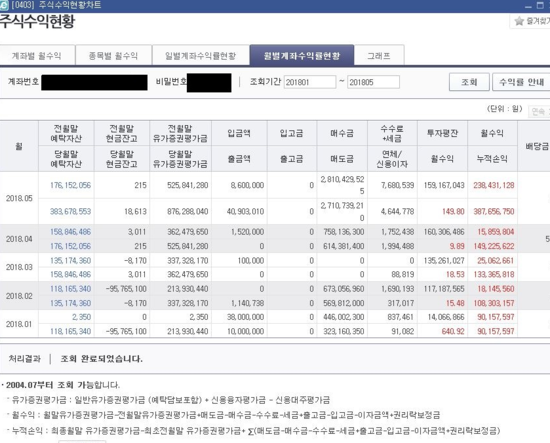Click the return rate 640.92
The height and width of the screenshot is (443, 550).
click(453, 331)
